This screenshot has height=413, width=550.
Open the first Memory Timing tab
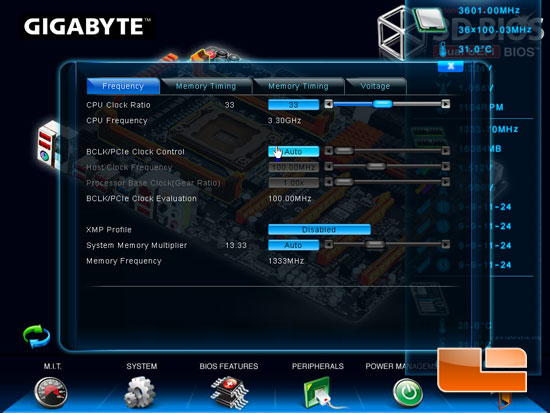coord(206,86)
